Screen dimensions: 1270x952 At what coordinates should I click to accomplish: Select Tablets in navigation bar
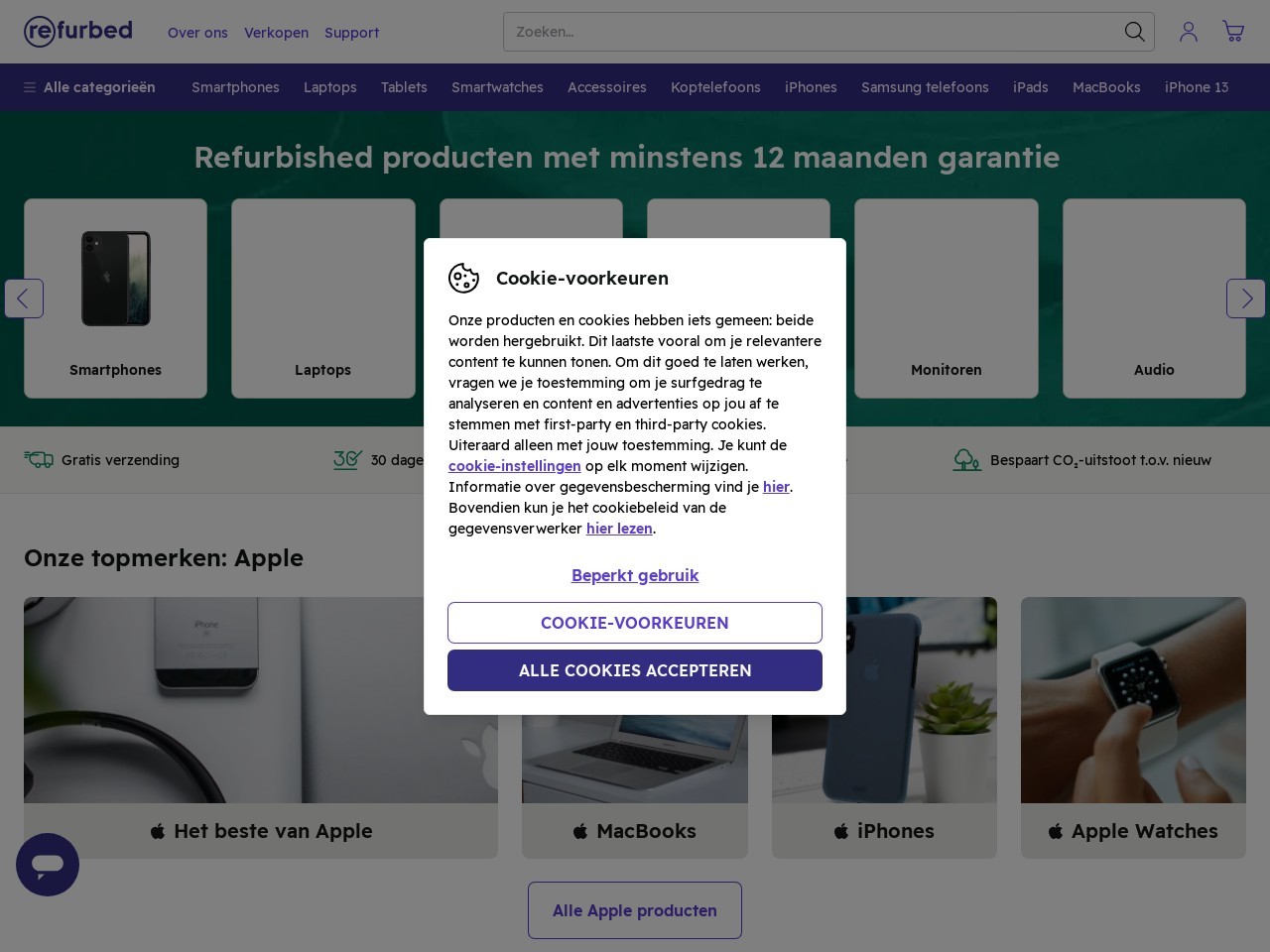(404, 87)
